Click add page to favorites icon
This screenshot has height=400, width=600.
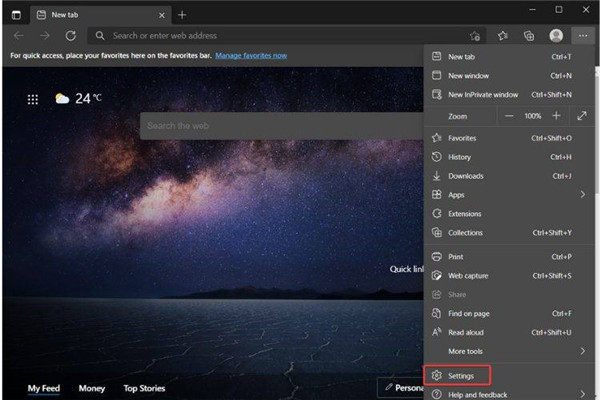click(x=475, y=35)
